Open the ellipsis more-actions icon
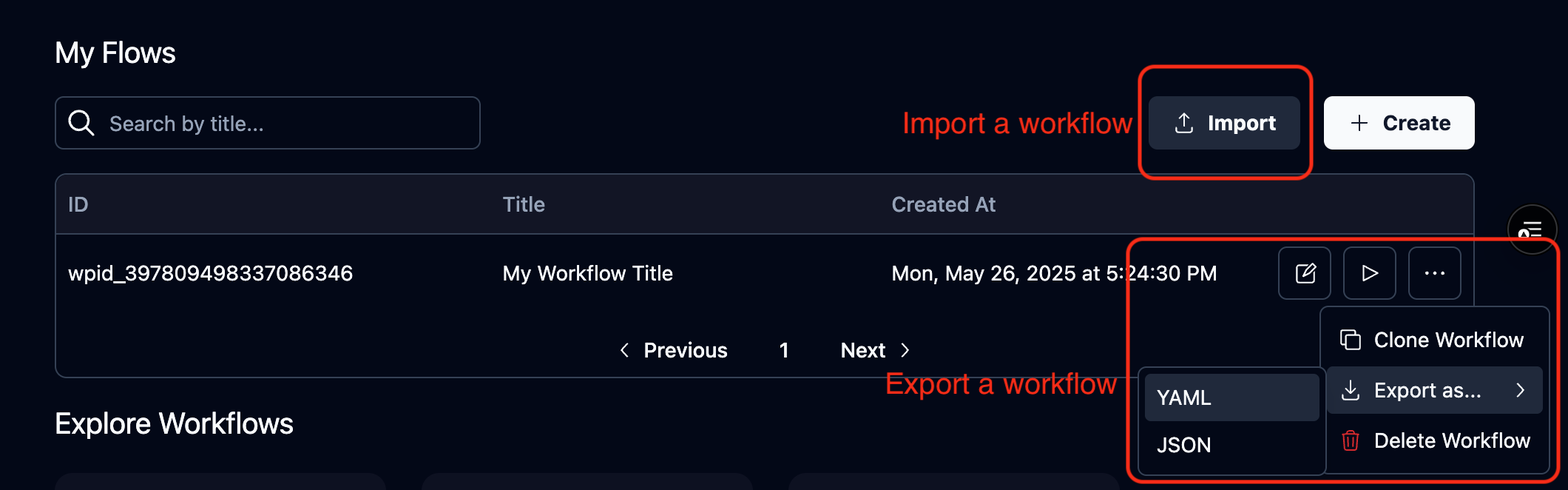1568x490 pixels. click(1434, 273)
